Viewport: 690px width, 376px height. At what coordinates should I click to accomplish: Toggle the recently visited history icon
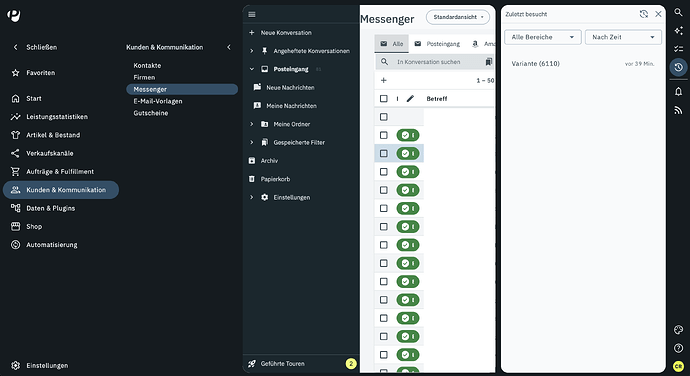tap(678, 67)
